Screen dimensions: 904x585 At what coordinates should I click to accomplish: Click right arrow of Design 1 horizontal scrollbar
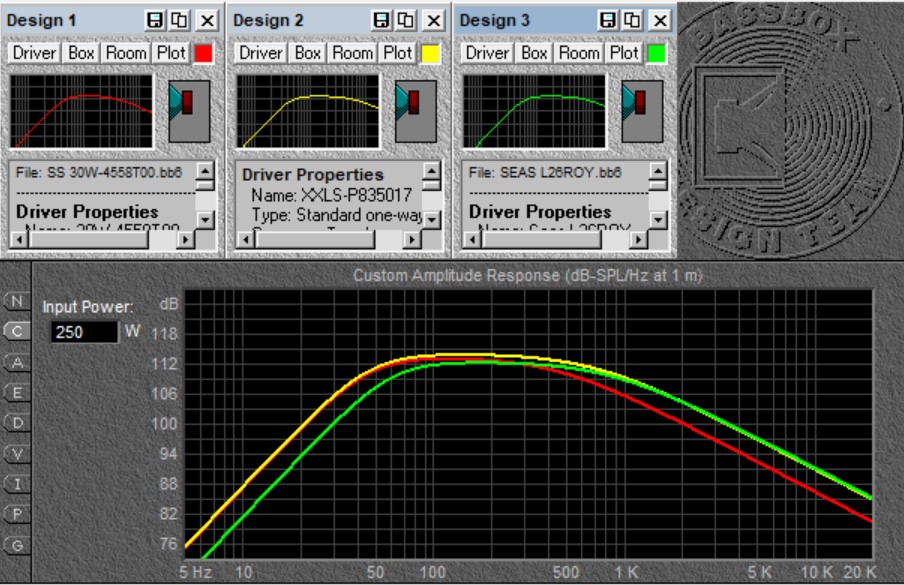(x=185, y=239)
